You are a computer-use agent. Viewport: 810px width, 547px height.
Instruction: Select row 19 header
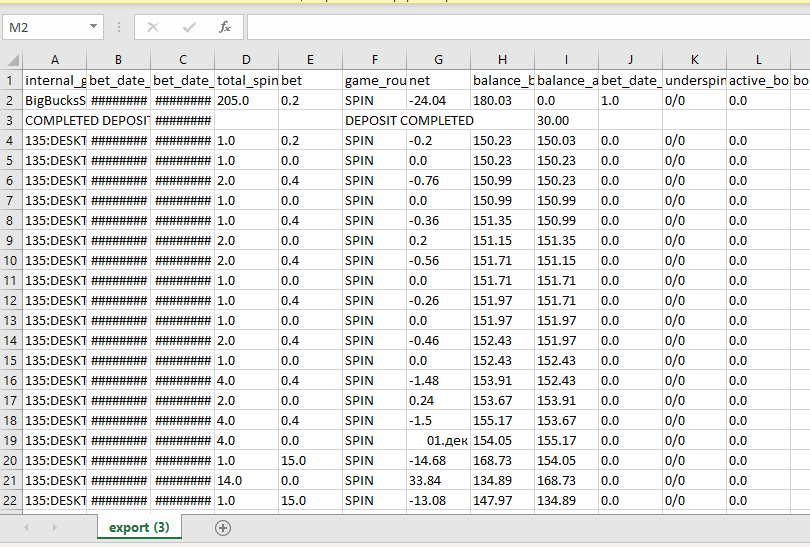(x=10, y=441)
